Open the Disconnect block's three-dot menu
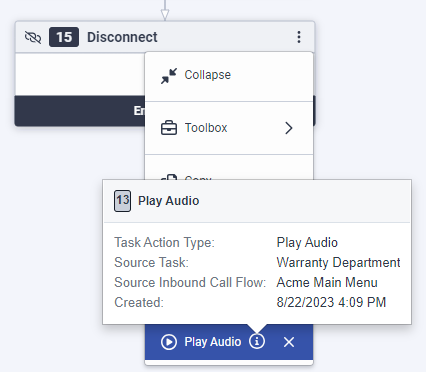The width and height of the screenshot is (426, 372). [299, 37]
